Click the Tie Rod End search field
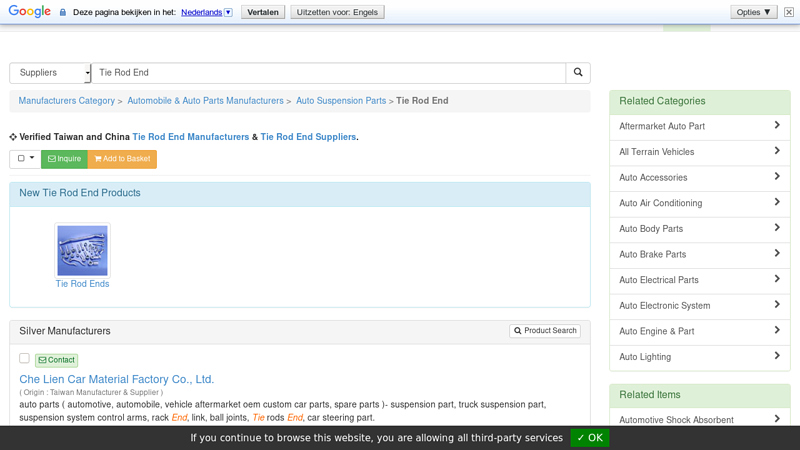 tap(328, 73)
